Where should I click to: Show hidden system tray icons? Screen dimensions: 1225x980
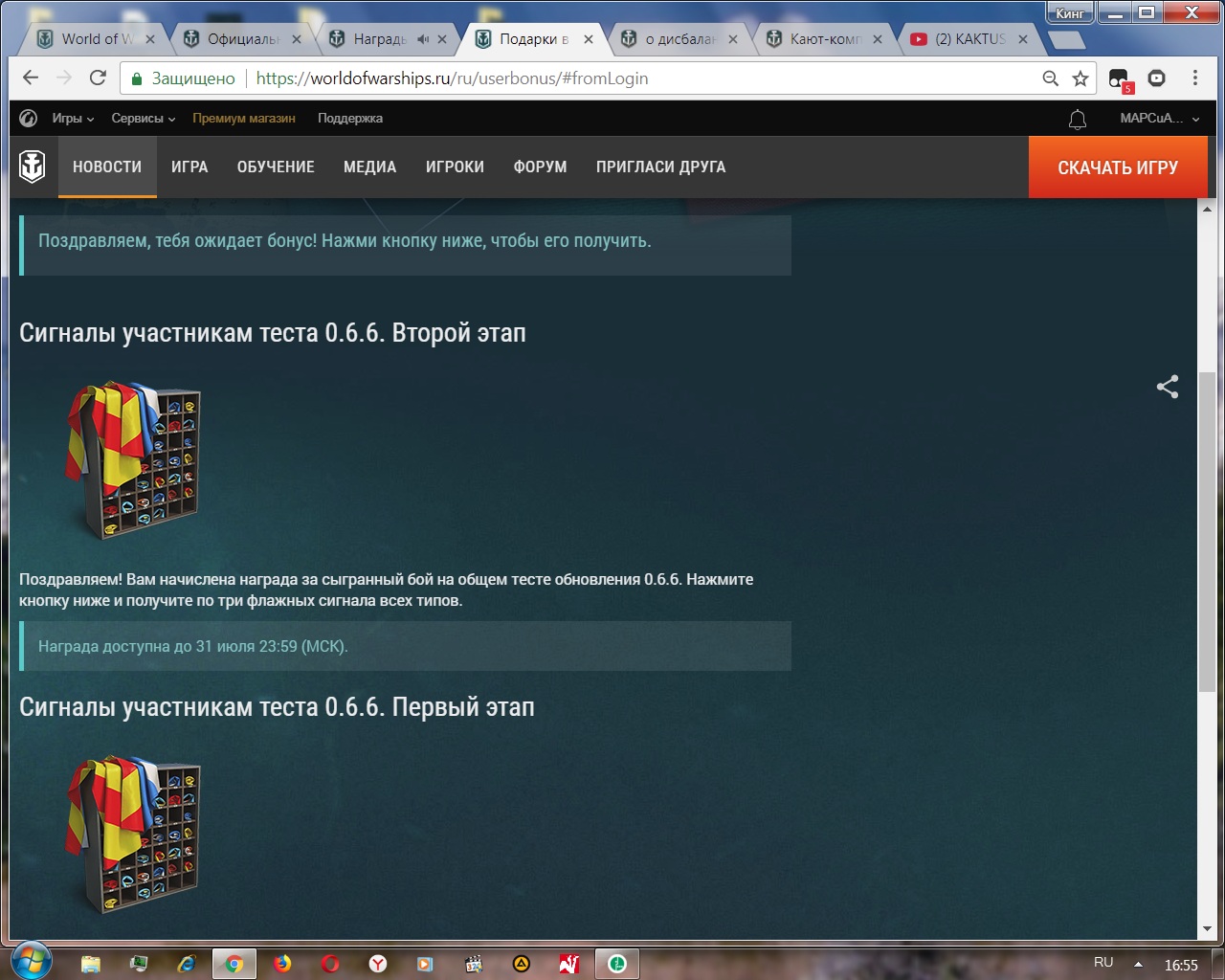(1138, 964)
